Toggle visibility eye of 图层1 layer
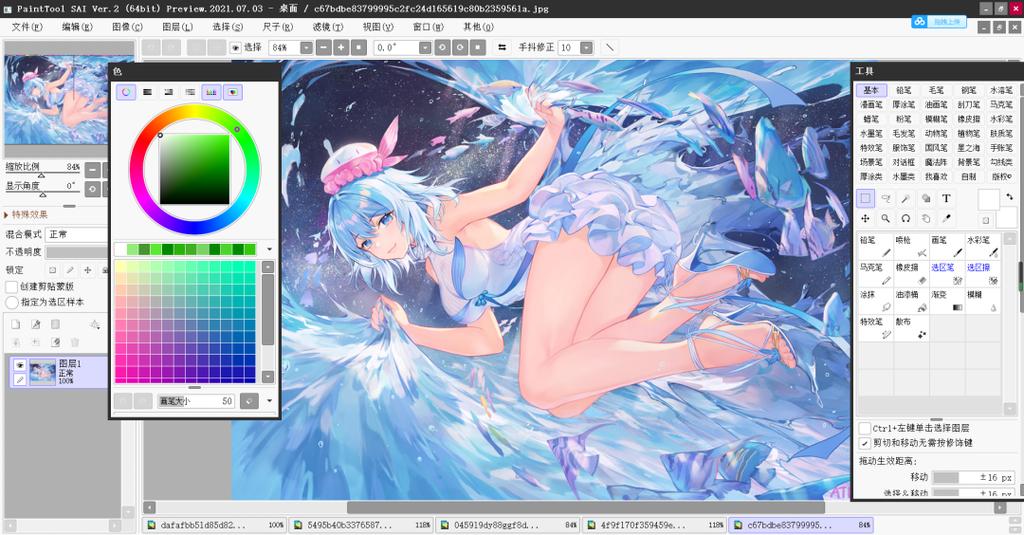 (20, 365)
